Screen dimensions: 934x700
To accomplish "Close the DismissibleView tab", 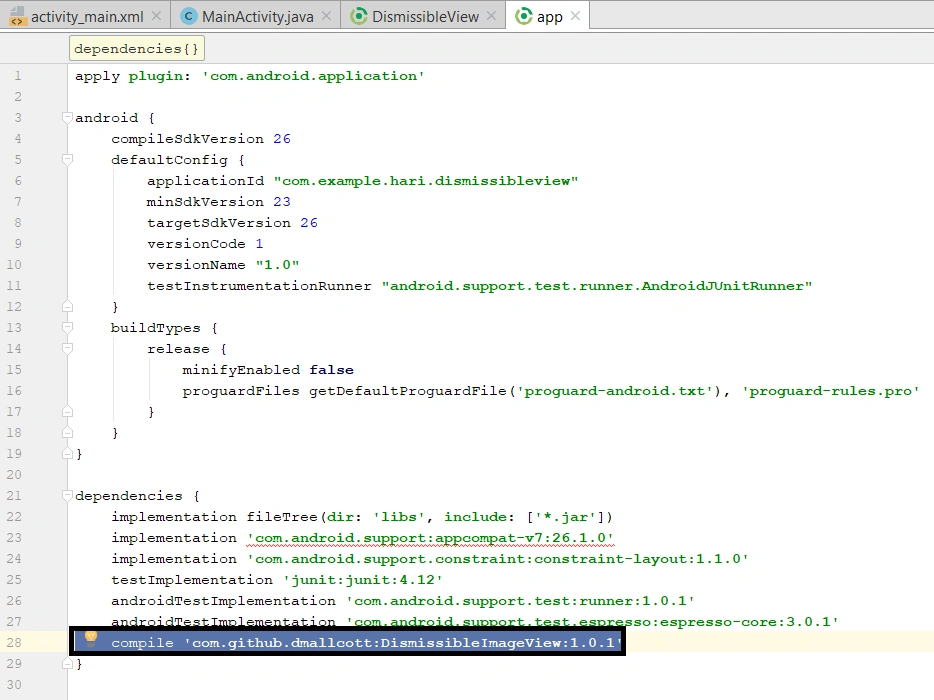I will tap(491, 16).
